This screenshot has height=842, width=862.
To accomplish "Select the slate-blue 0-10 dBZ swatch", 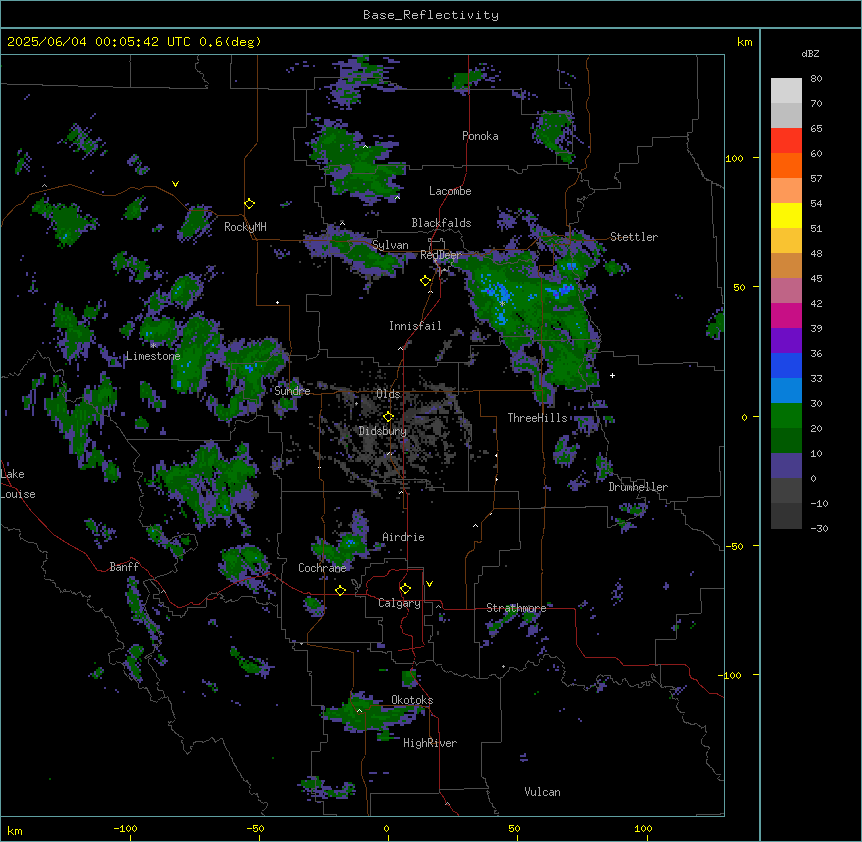I will point(786,466).
